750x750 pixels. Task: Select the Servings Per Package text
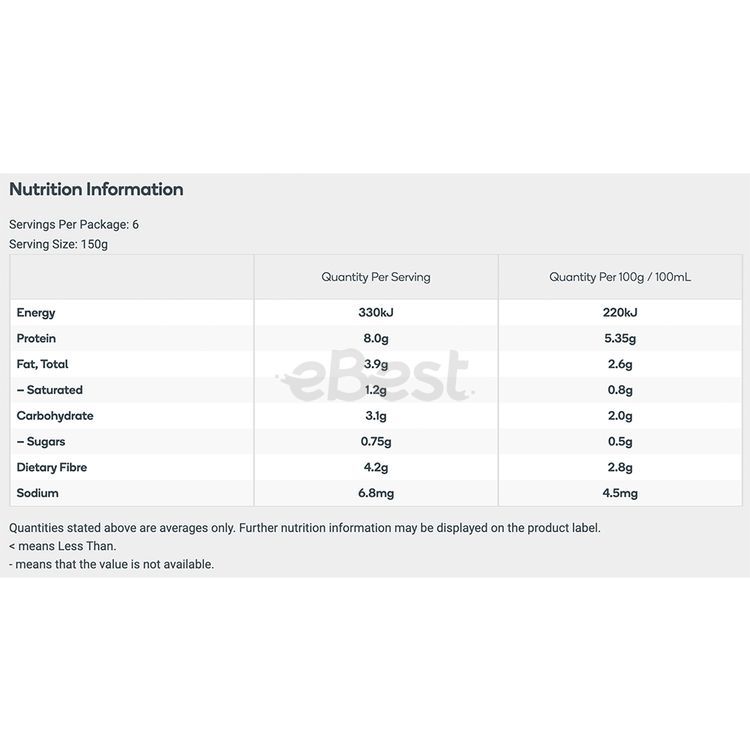(74, 225)
